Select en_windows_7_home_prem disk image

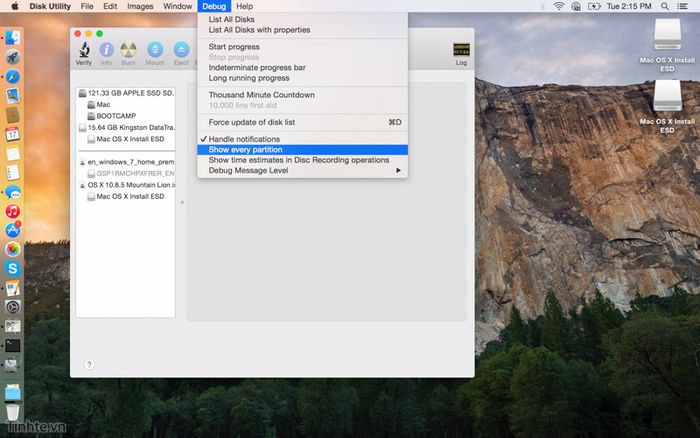pyautogui.click(x=126, y=162)
